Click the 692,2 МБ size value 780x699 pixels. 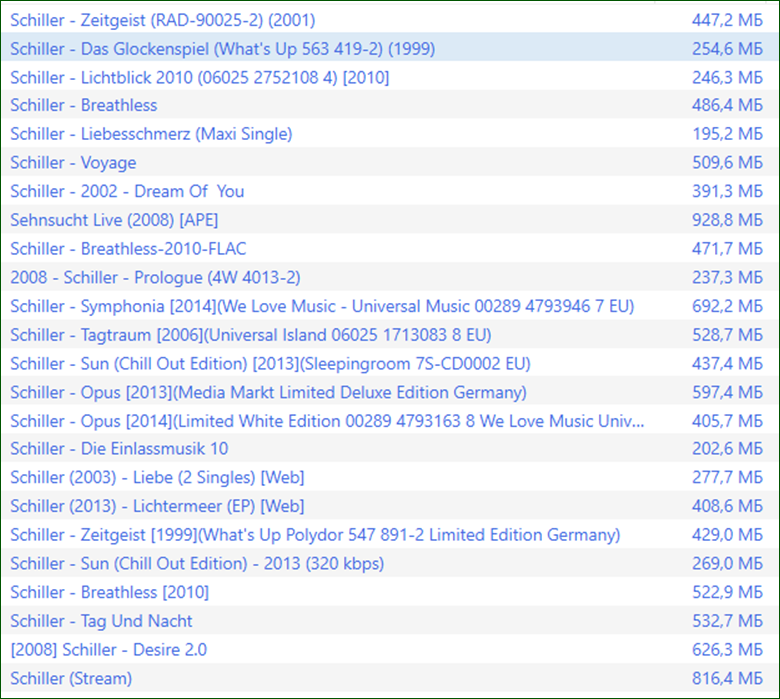[x=727, y=306]
